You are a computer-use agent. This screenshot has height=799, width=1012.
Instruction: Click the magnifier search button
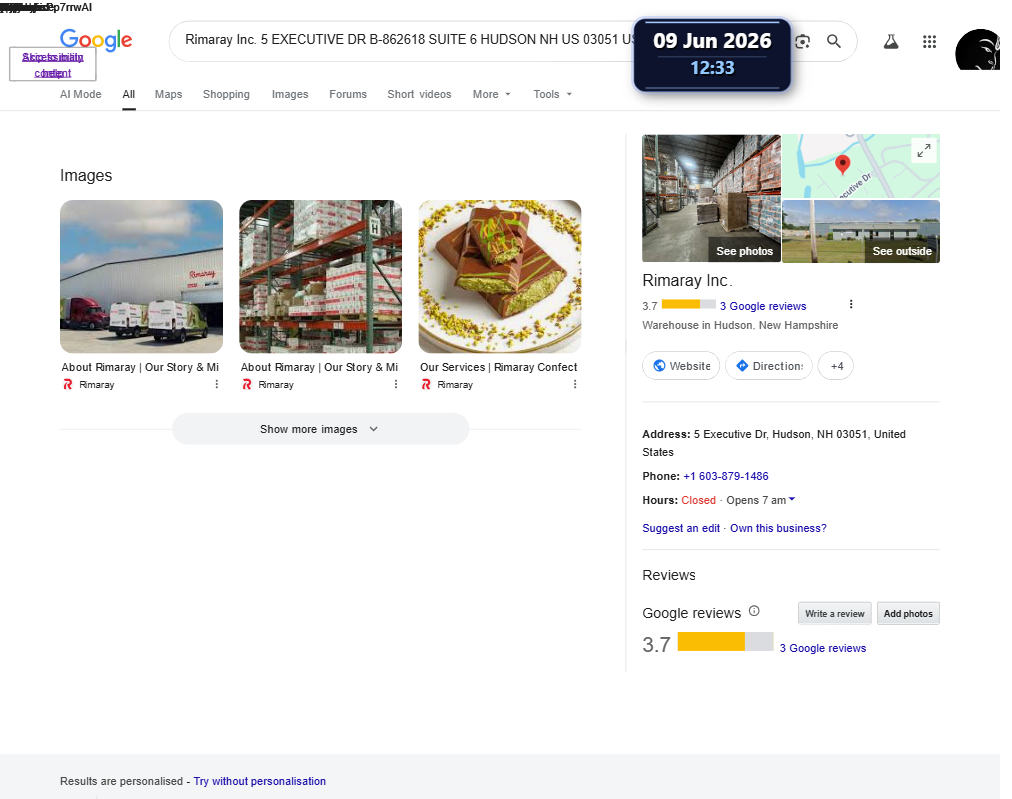[x=834, y=41]
